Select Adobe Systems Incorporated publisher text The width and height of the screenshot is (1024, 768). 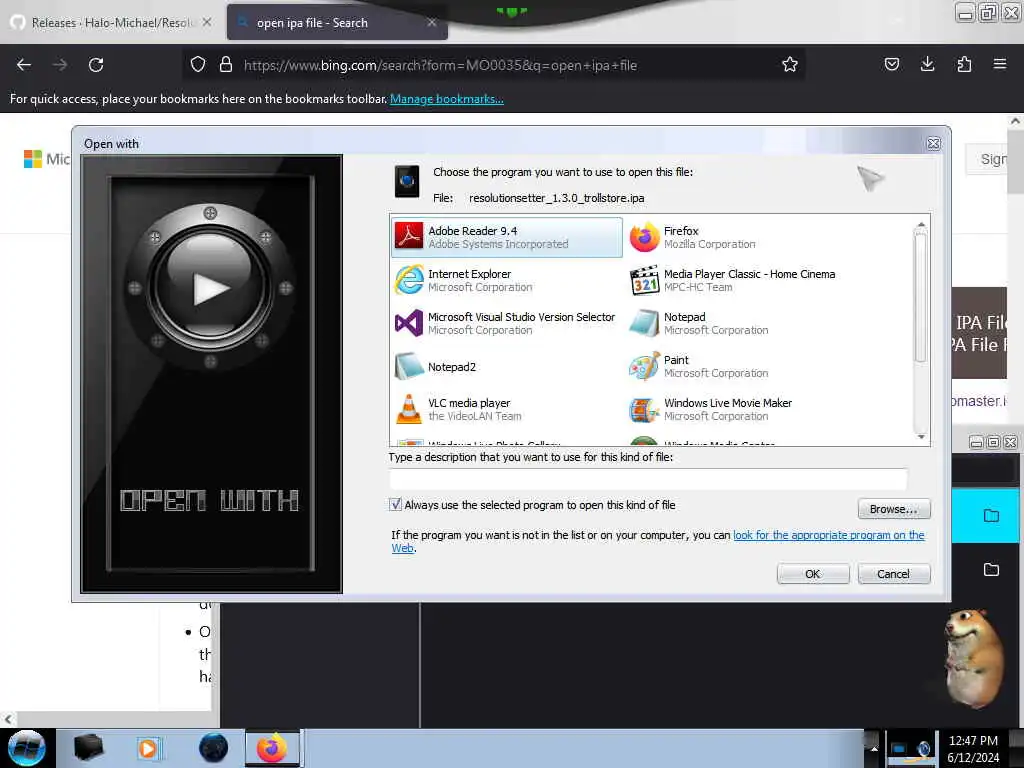[498, 244]
